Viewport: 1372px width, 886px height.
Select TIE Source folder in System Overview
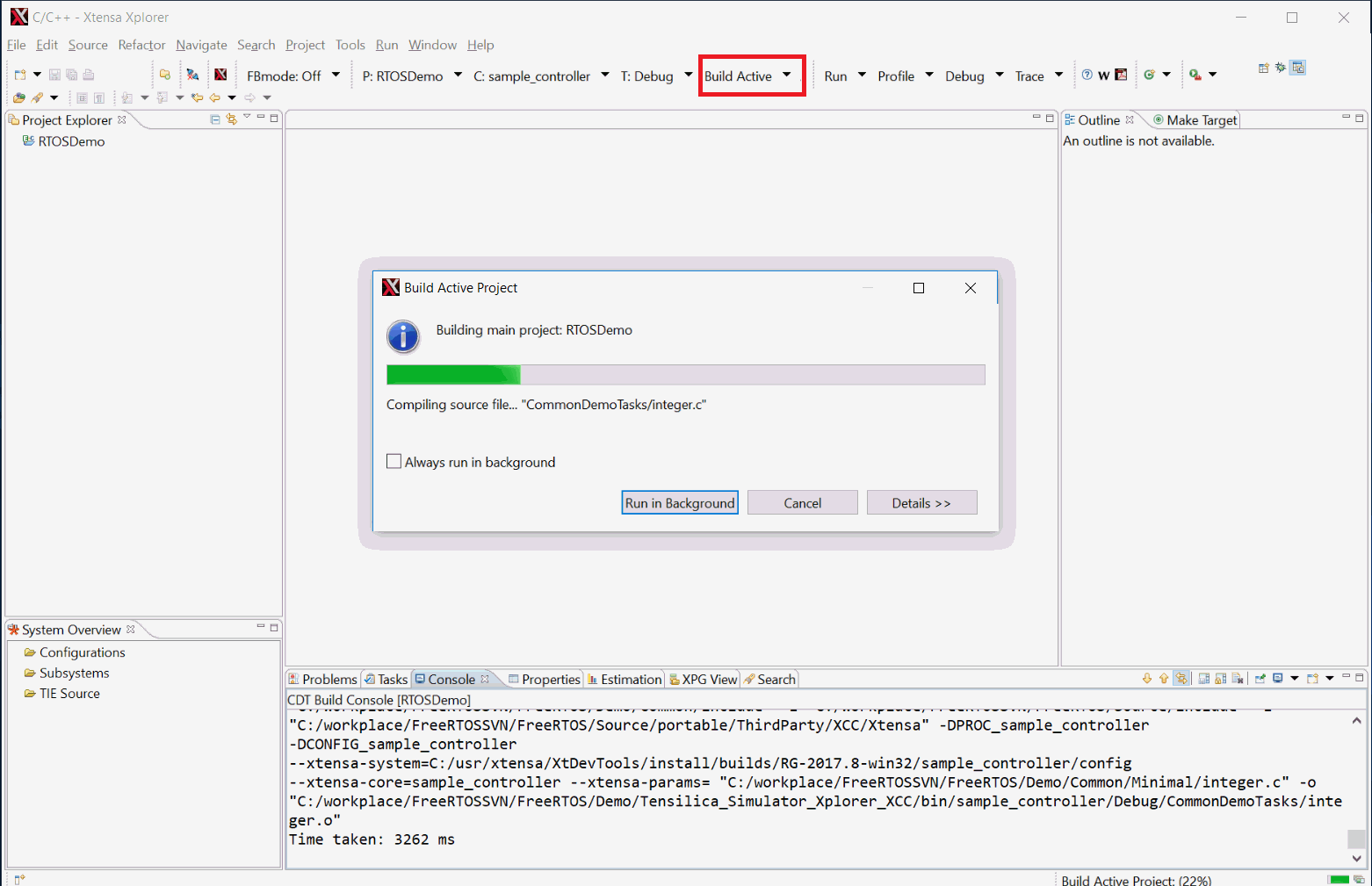pos(61,693)
